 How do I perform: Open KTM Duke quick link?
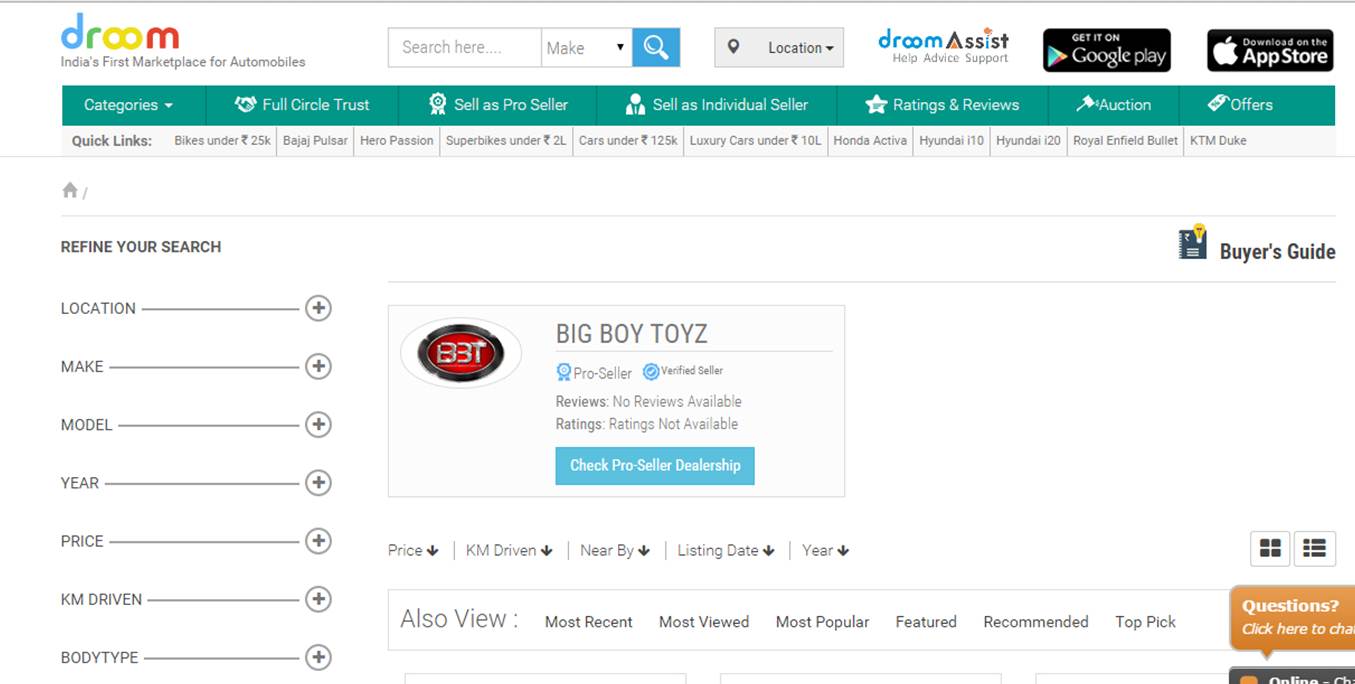pos(1218,141)
